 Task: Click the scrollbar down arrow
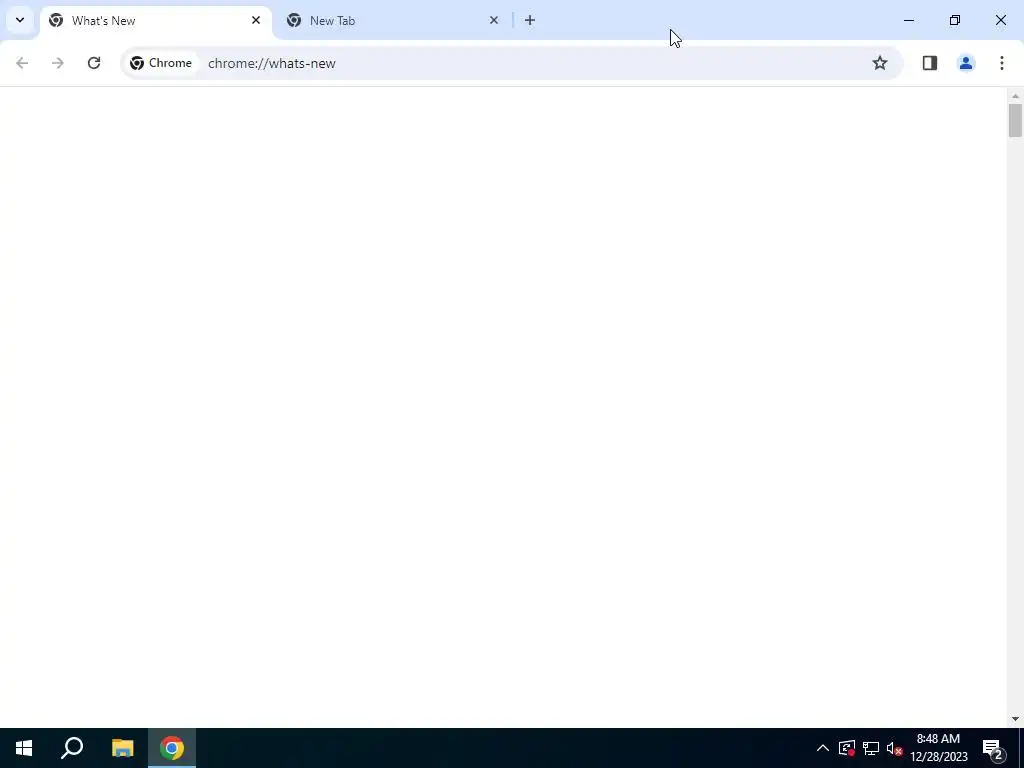(x=1015, y=719)
